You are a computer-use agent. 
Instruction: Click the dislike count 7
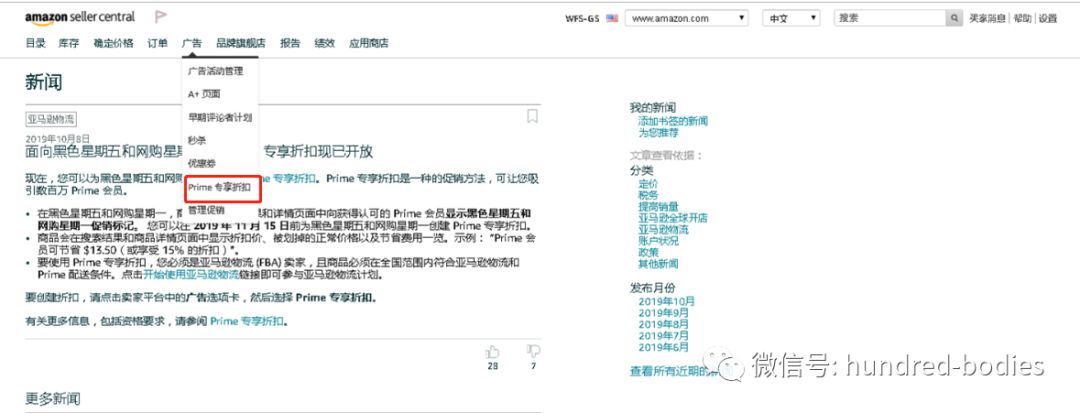533,366
